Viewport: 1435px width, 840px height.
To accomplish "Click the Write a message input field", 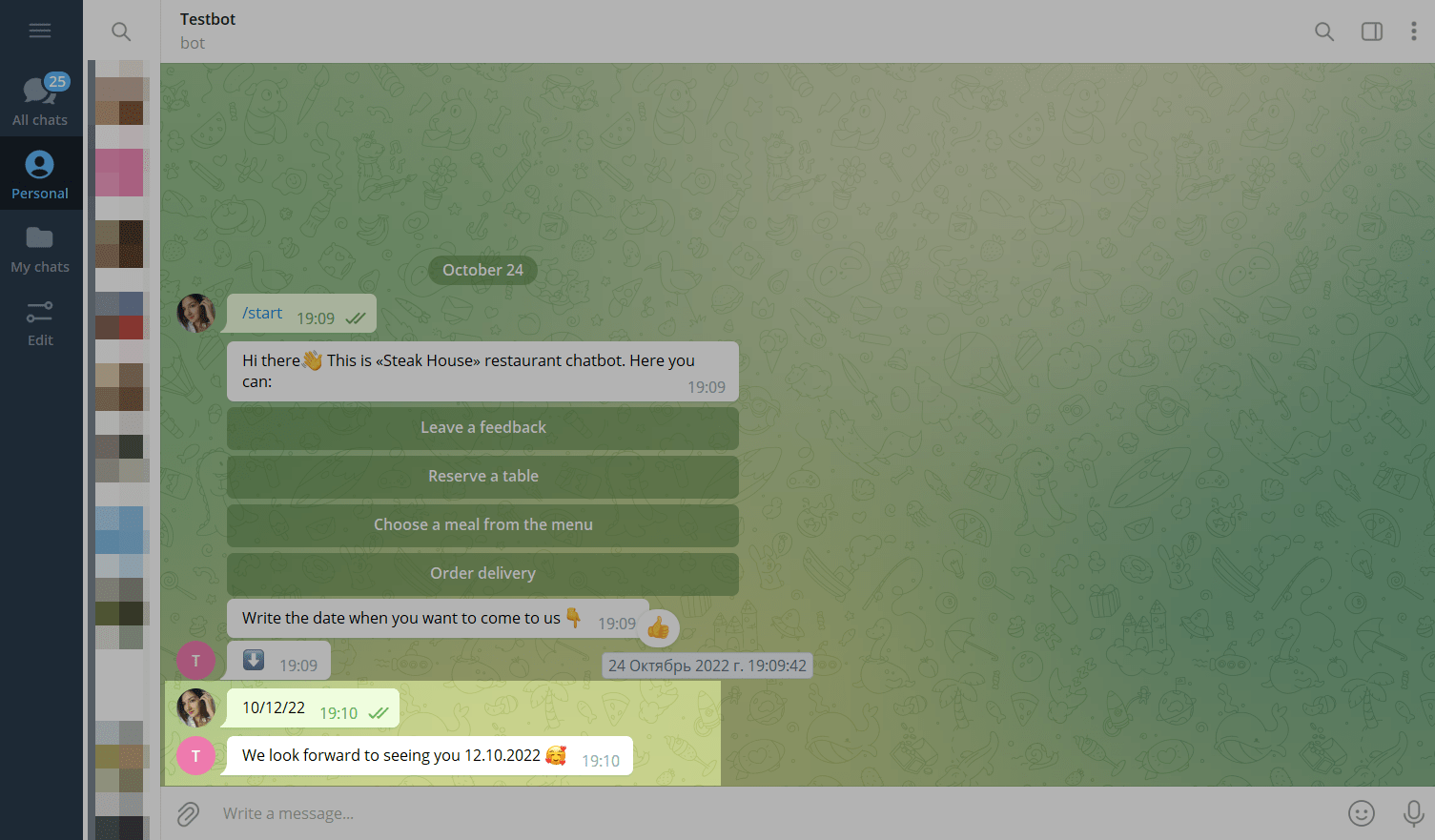I will click(x=744, y=813).
